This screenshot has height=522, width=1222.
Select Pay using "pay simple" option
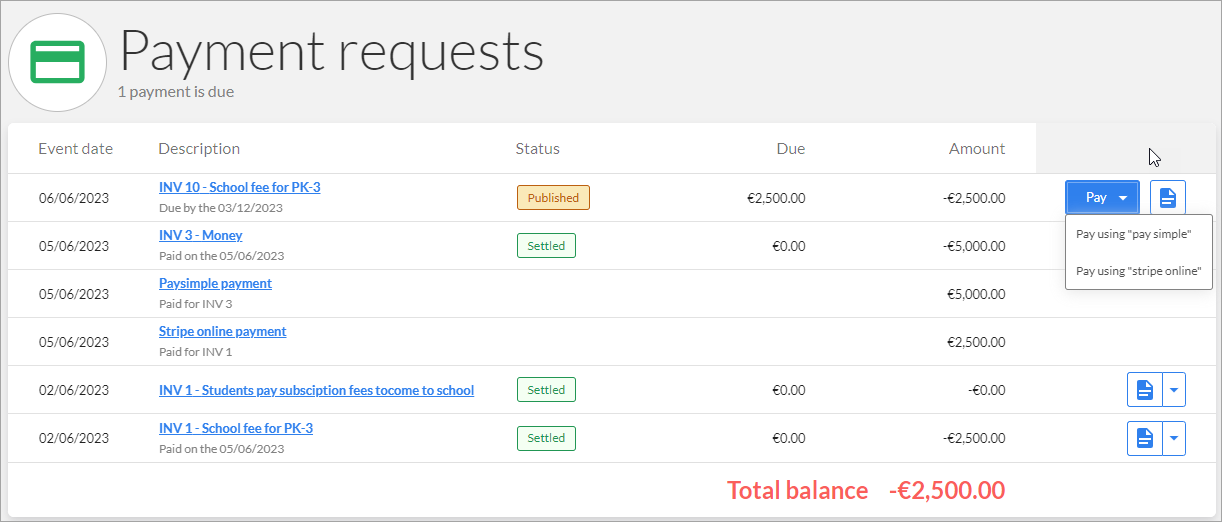click(1133, 234)
